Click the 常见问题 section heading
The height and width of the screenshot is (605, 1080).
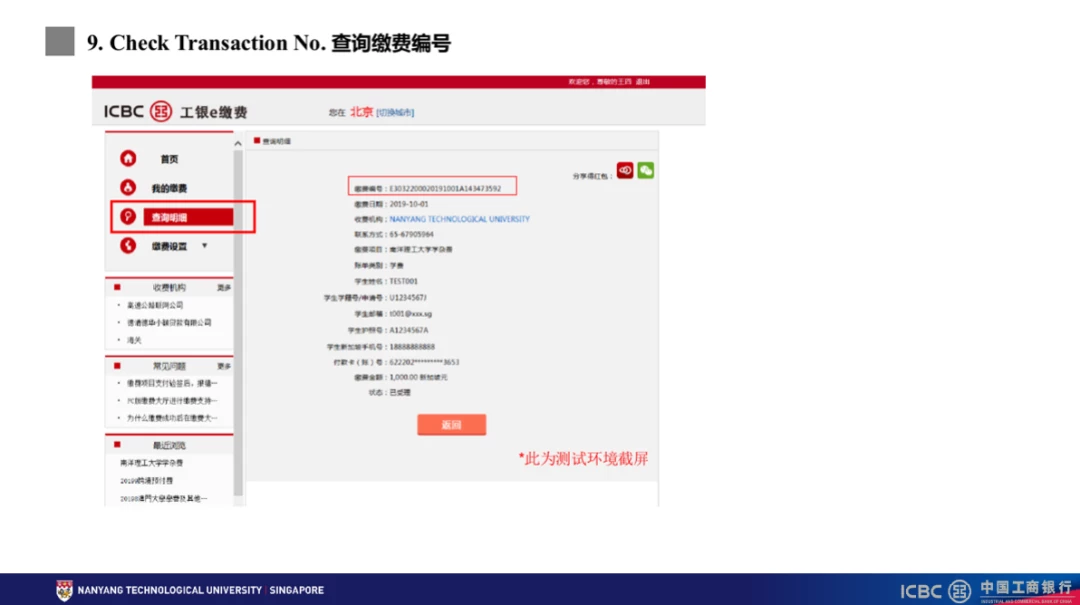coord(169,366)
